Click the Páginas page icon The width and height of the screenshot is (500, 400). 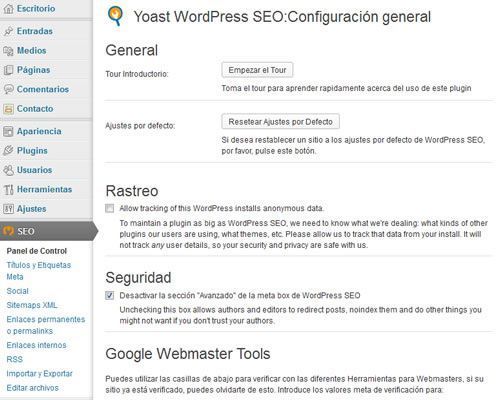(x=8, y=70)
